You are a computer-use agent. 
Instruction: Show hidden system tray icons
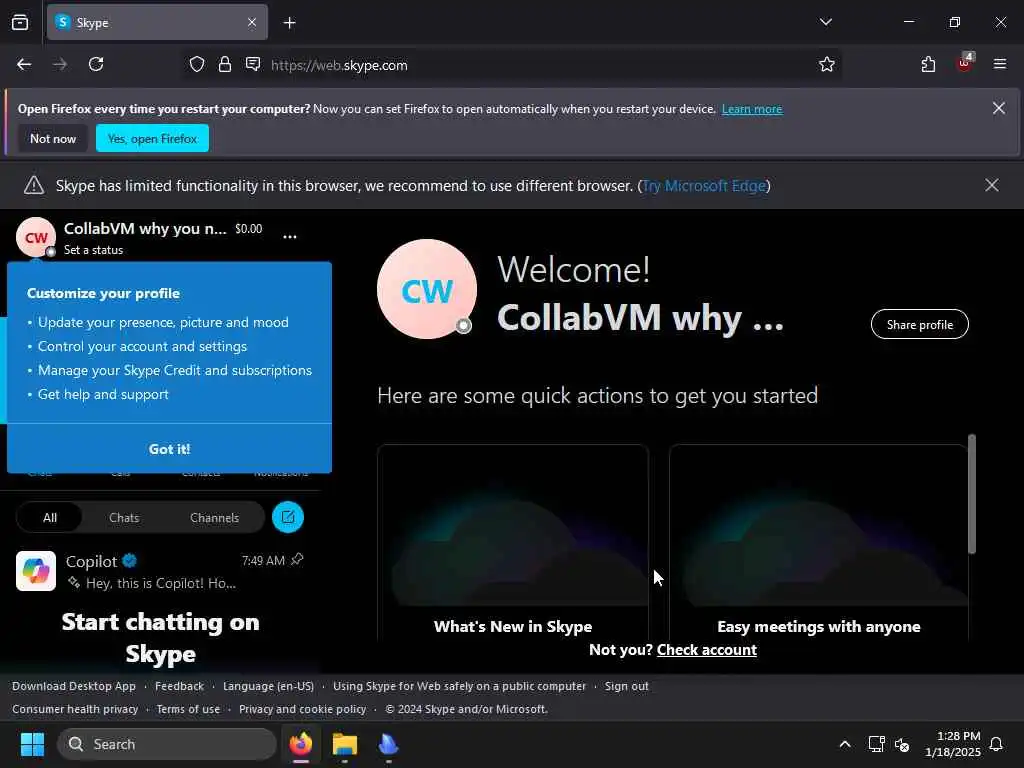(x=844, y=744)
